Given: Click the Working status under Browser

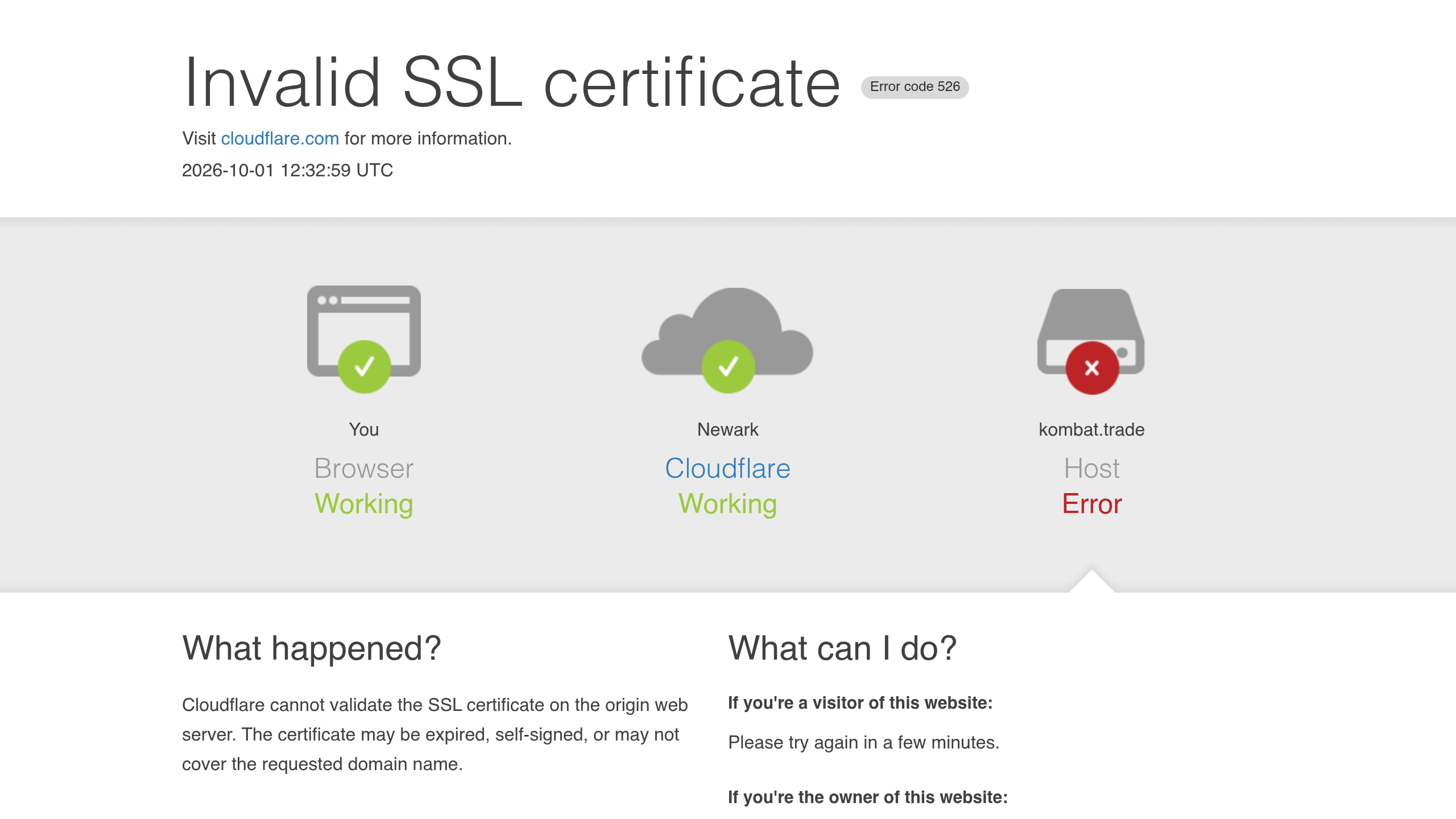Looking at the screenshot, I should click(x=364, y=504).
